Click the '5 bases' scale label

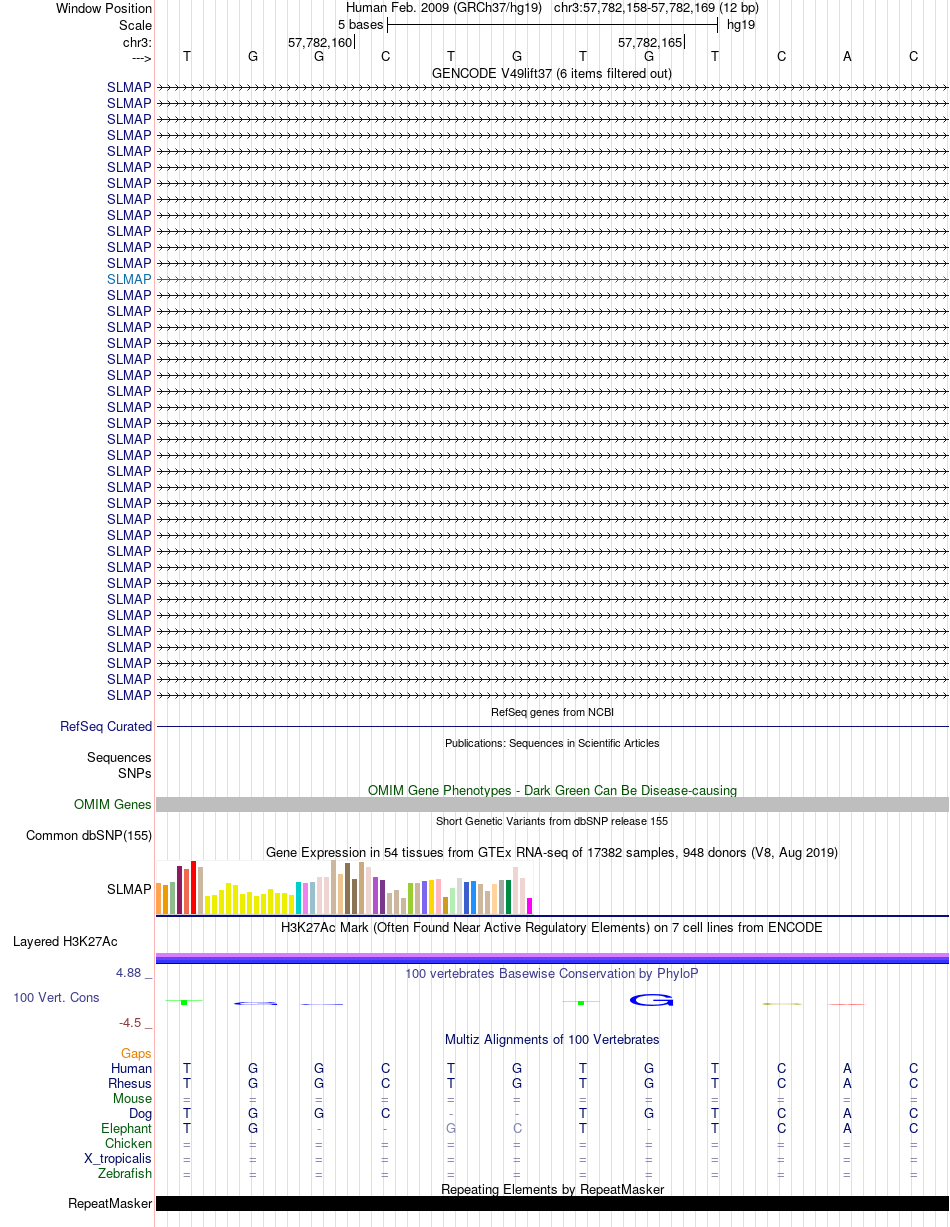click(x=360, y=24)
